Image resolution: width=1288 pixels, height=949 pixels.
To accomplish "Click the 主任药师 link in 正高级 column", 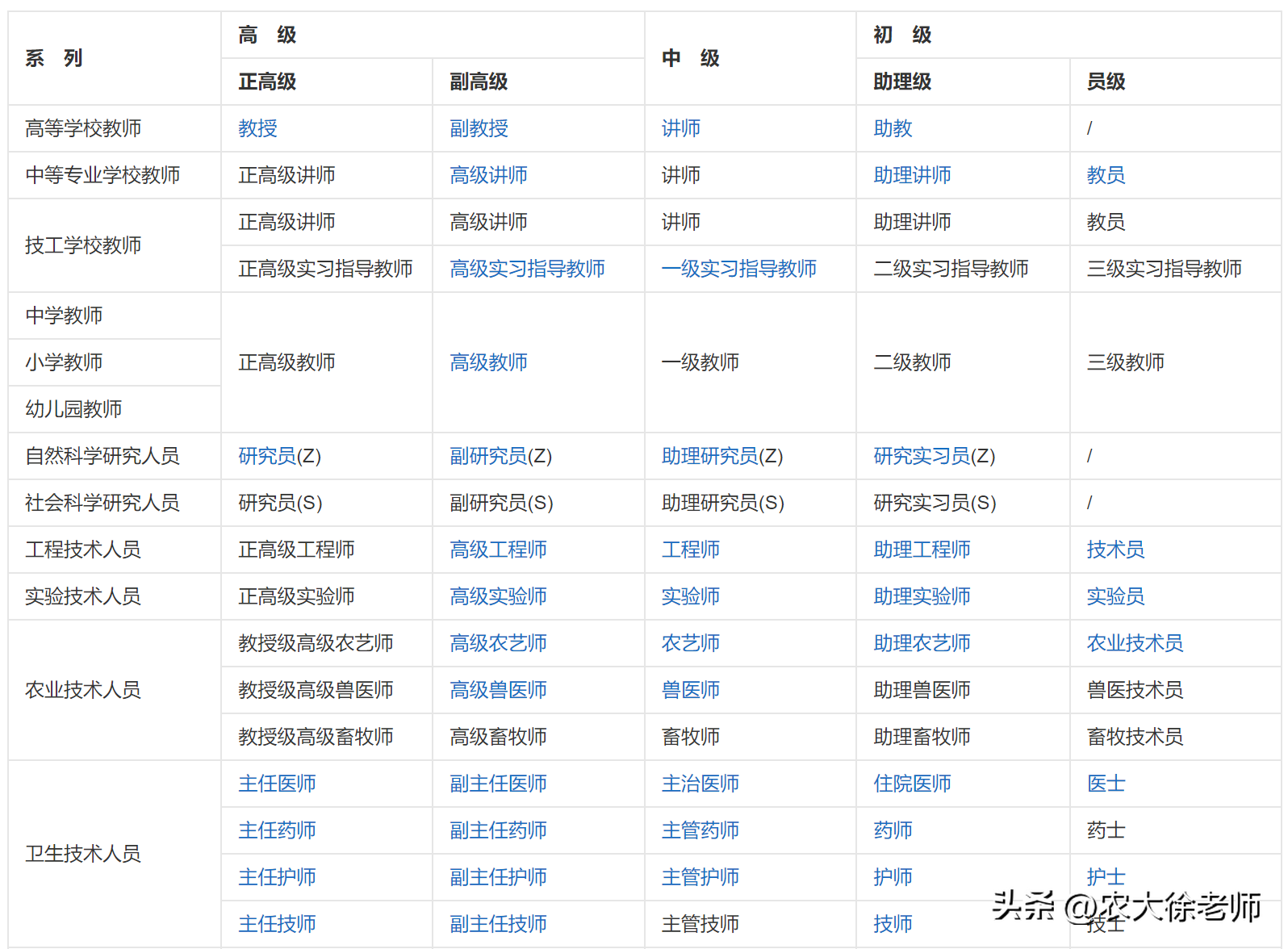I will [x=277, y=830].
